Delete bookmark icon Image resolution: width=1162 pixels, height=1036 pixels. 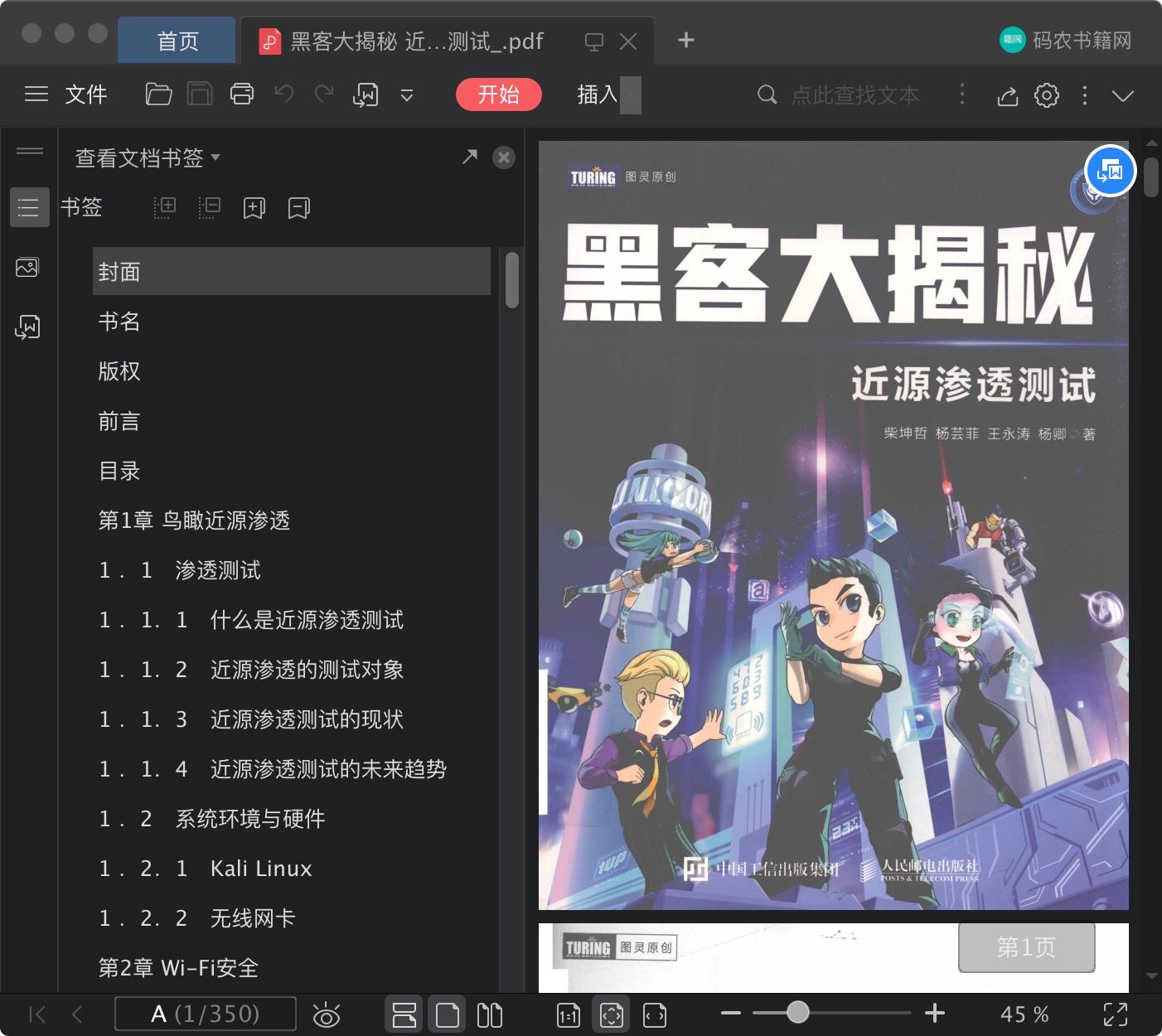299,208
